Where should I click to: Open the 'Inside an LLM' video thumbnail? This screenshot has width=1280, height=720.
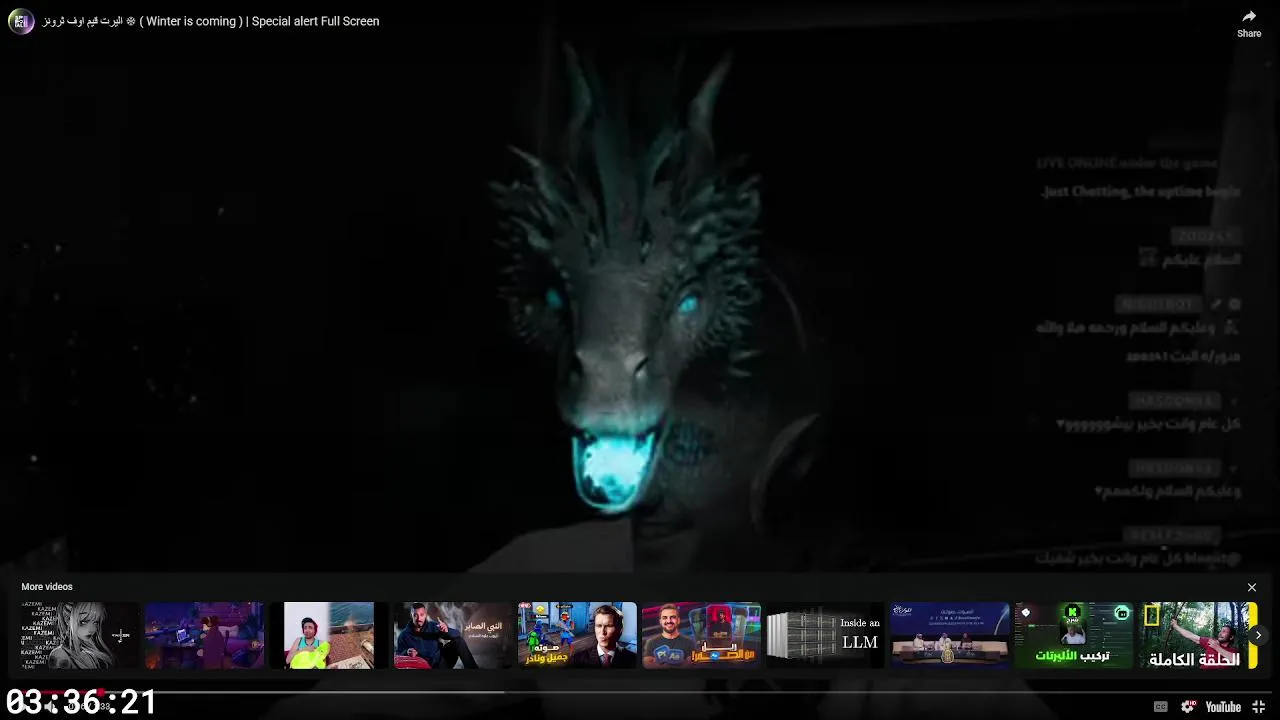click(x=826, y=635)
